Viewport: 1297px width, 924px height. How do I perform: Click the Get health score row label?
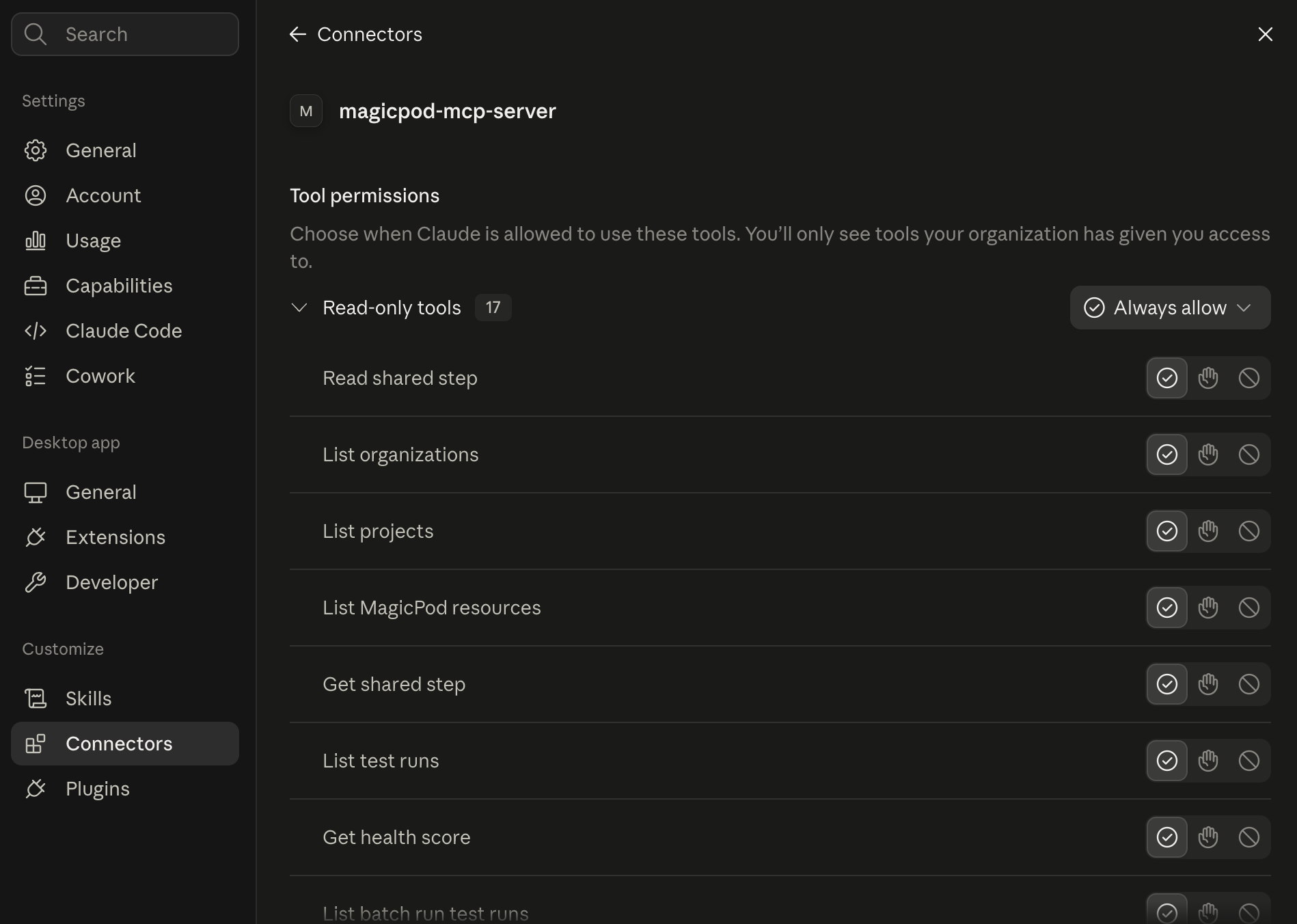tap(396, 837)
